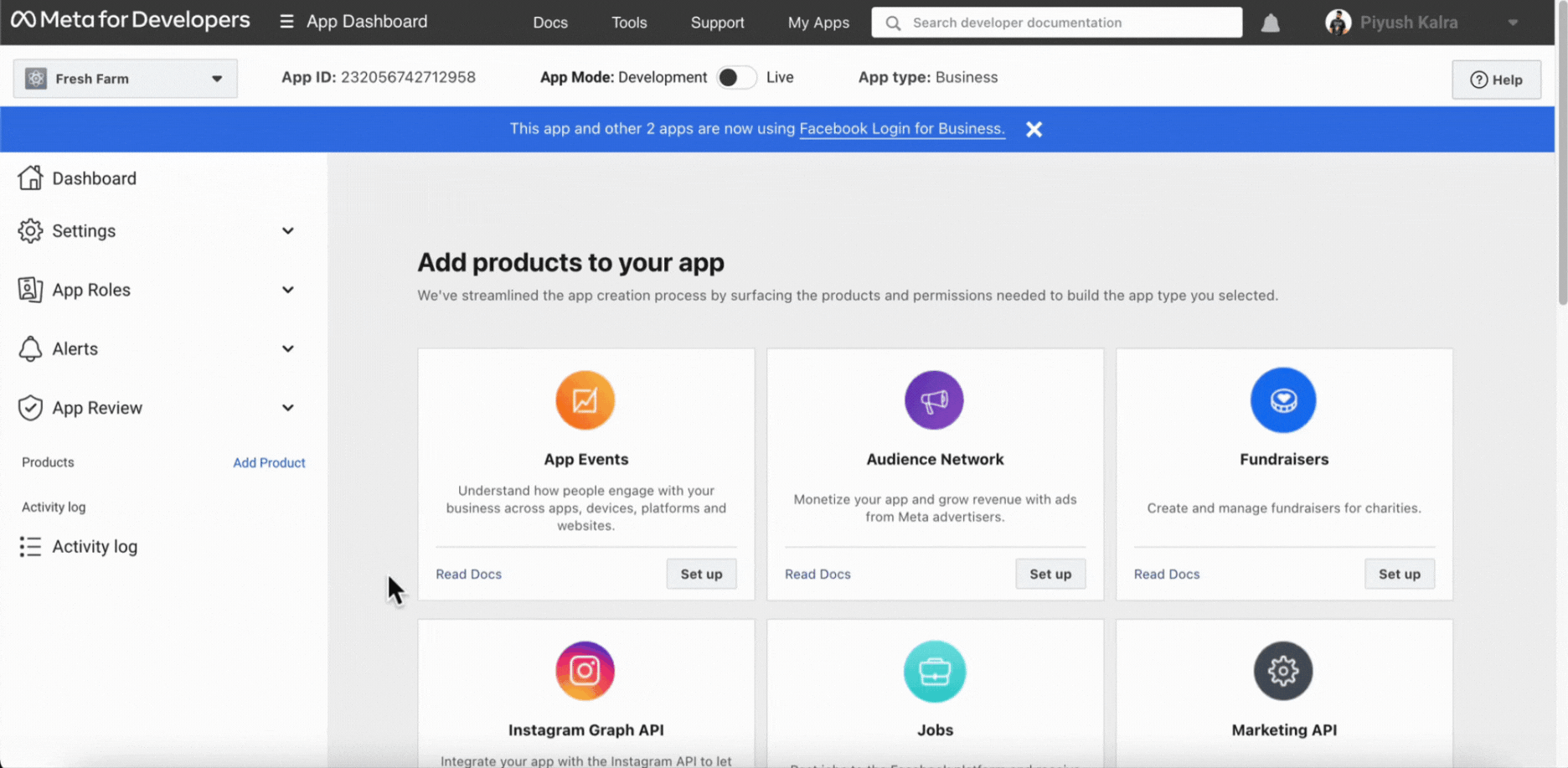Open notifications bell in top bar
Image resolution: width=1568 pixels, height=768 pixels.
[1271, 23]
